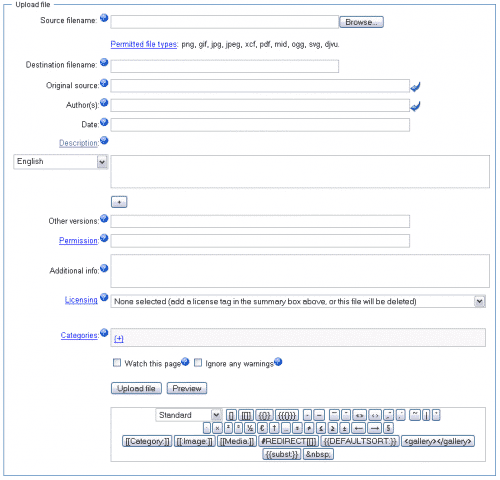Open the Date field help icon
This screenshot has width=500, height=480.
click(104, 122)
